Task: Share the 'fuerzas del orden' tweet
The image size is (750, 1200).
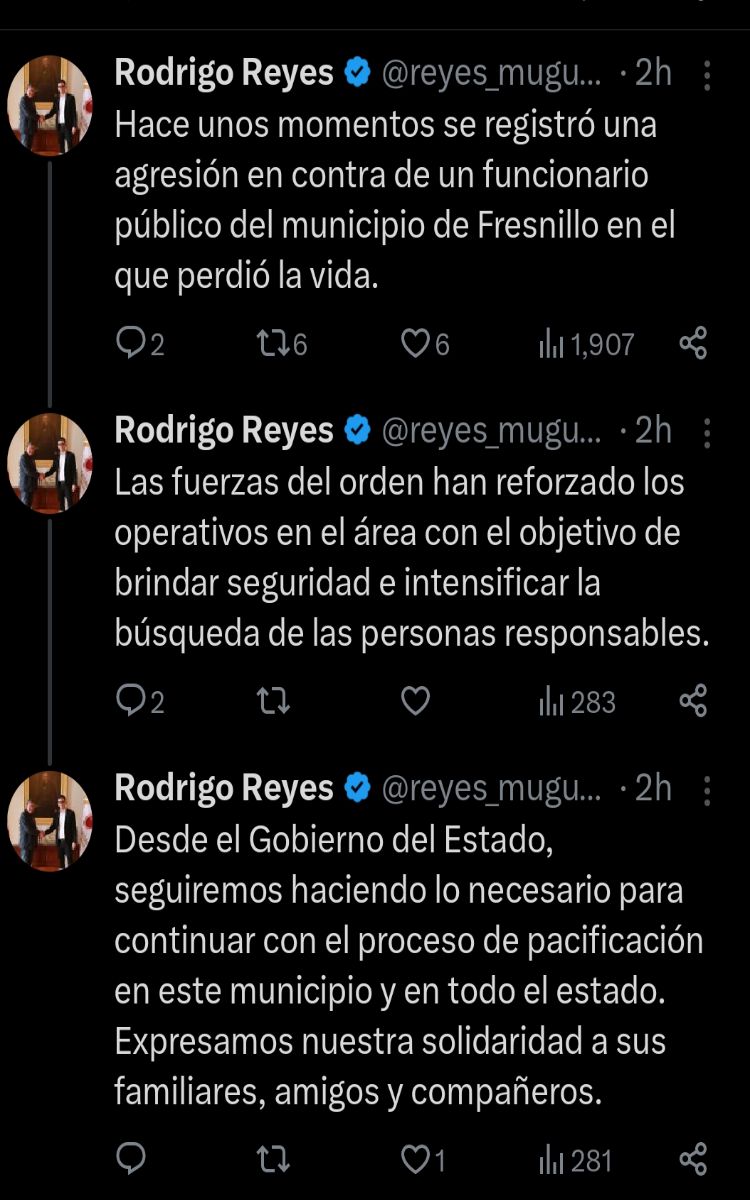Action: point(693,702)
